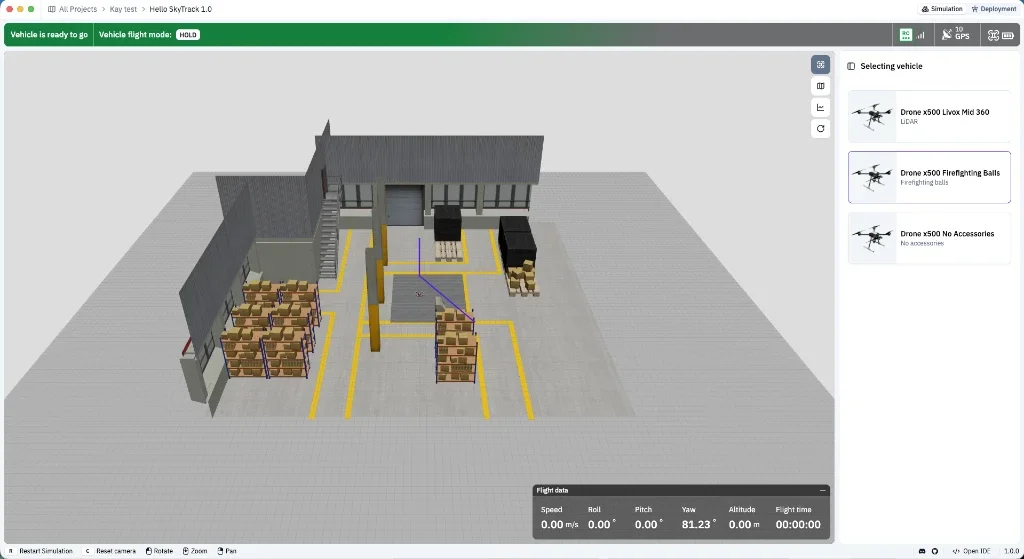Click the small drone in the 3D scene
Screen dimensions: 1024x559
click(x=419, y=294)
